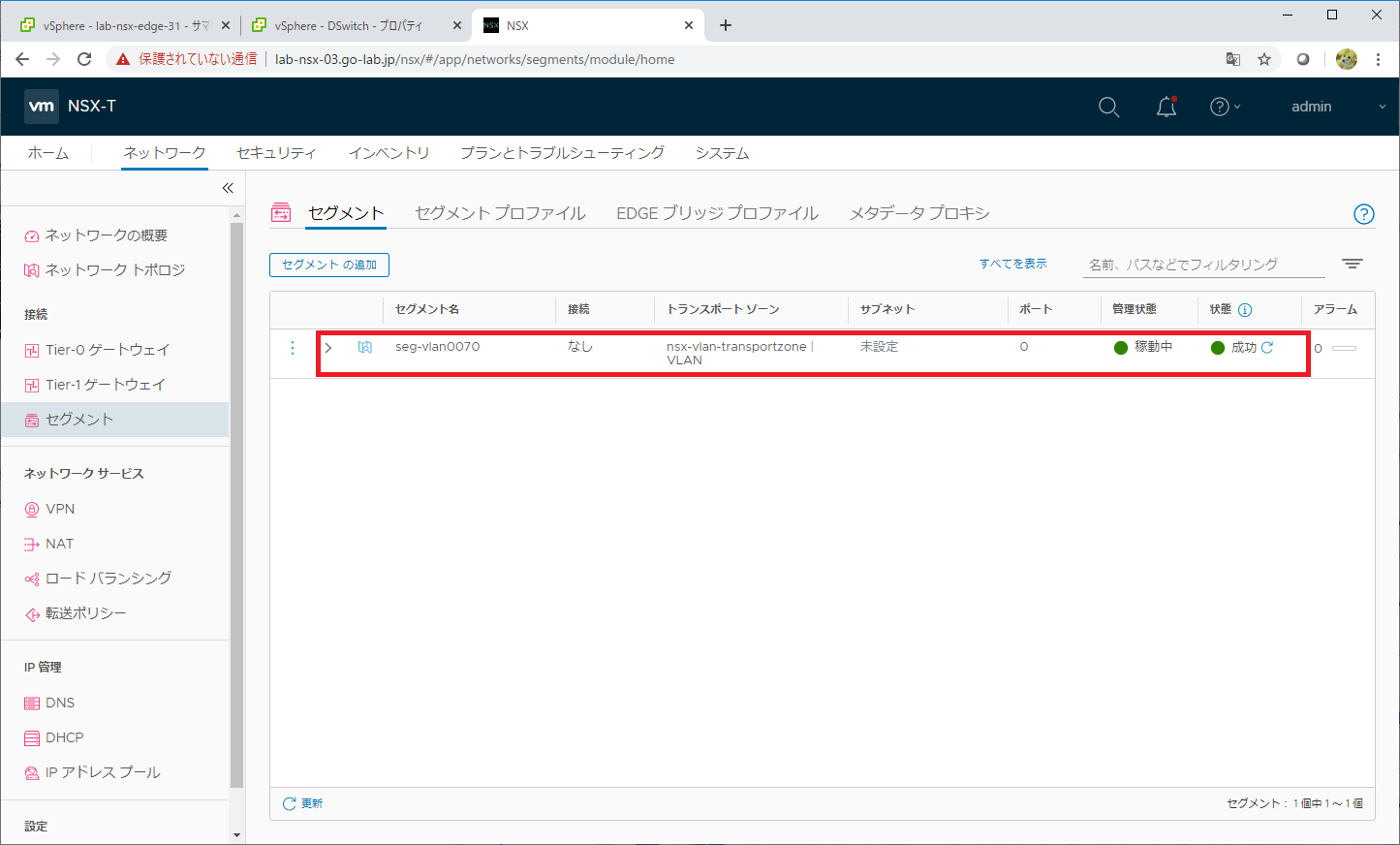Click the トランスポート ゾーン column header
This screenshot has height=845, width=1400.
[723, 310]
